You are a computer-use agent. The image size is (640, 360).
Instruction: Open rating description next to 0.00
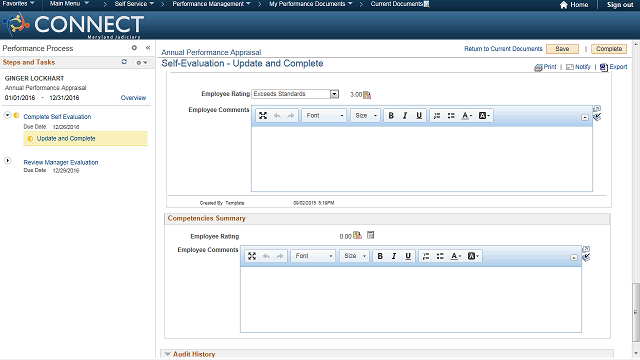(357, 235)
